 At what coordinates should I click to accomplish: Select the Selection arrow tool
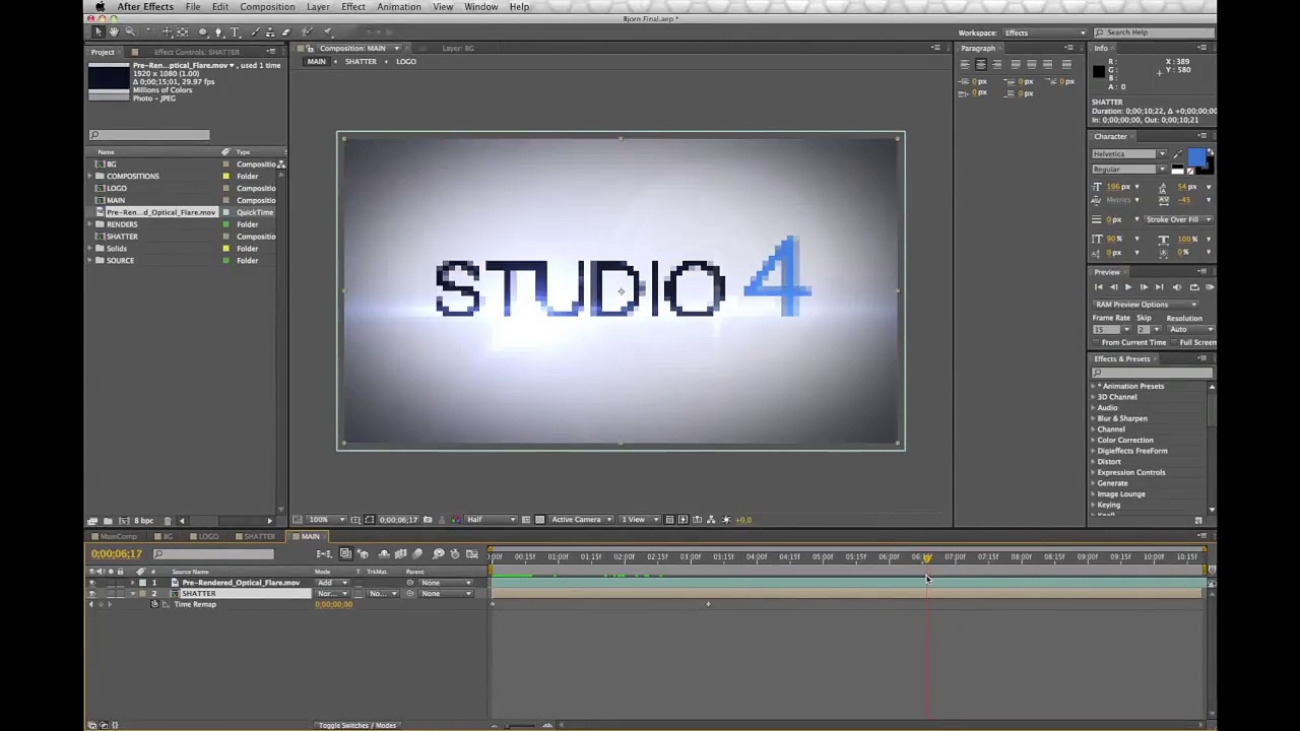point(98,32)
